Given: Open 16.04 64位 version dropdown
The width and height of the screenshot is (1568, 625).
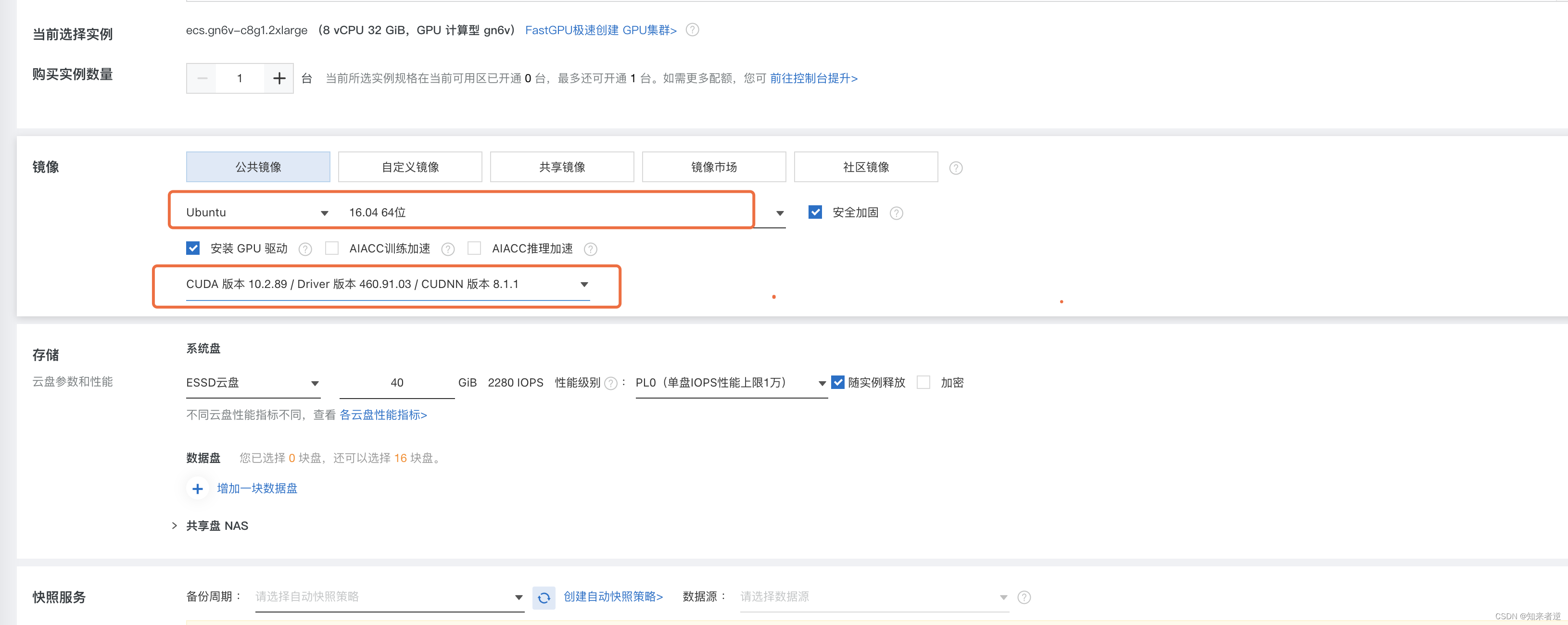Looking at the screenshot, I should click(567, 212).
